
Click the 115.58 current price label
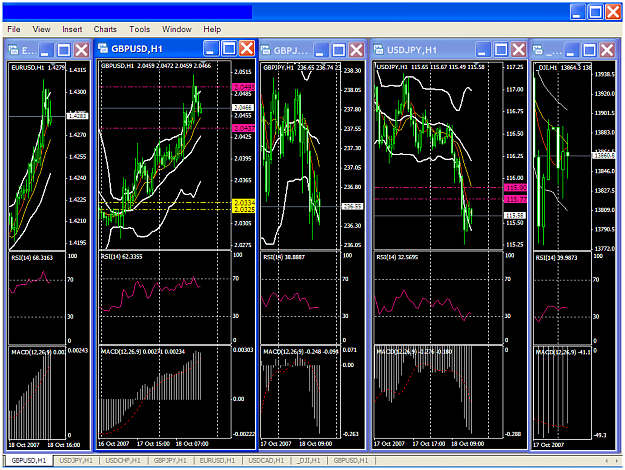click(x=515, y=216)
